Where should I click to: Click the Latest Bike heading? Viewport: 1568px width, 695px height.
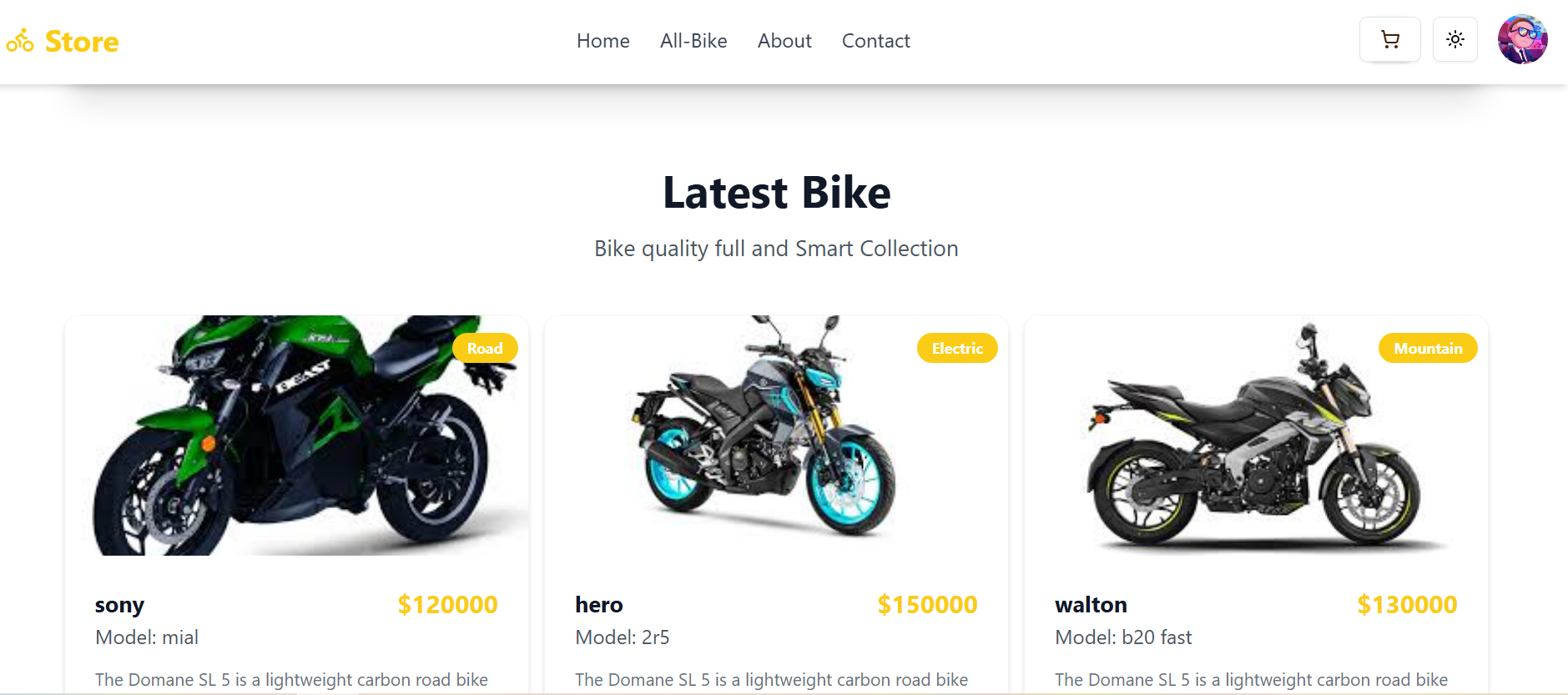[777, 193]
